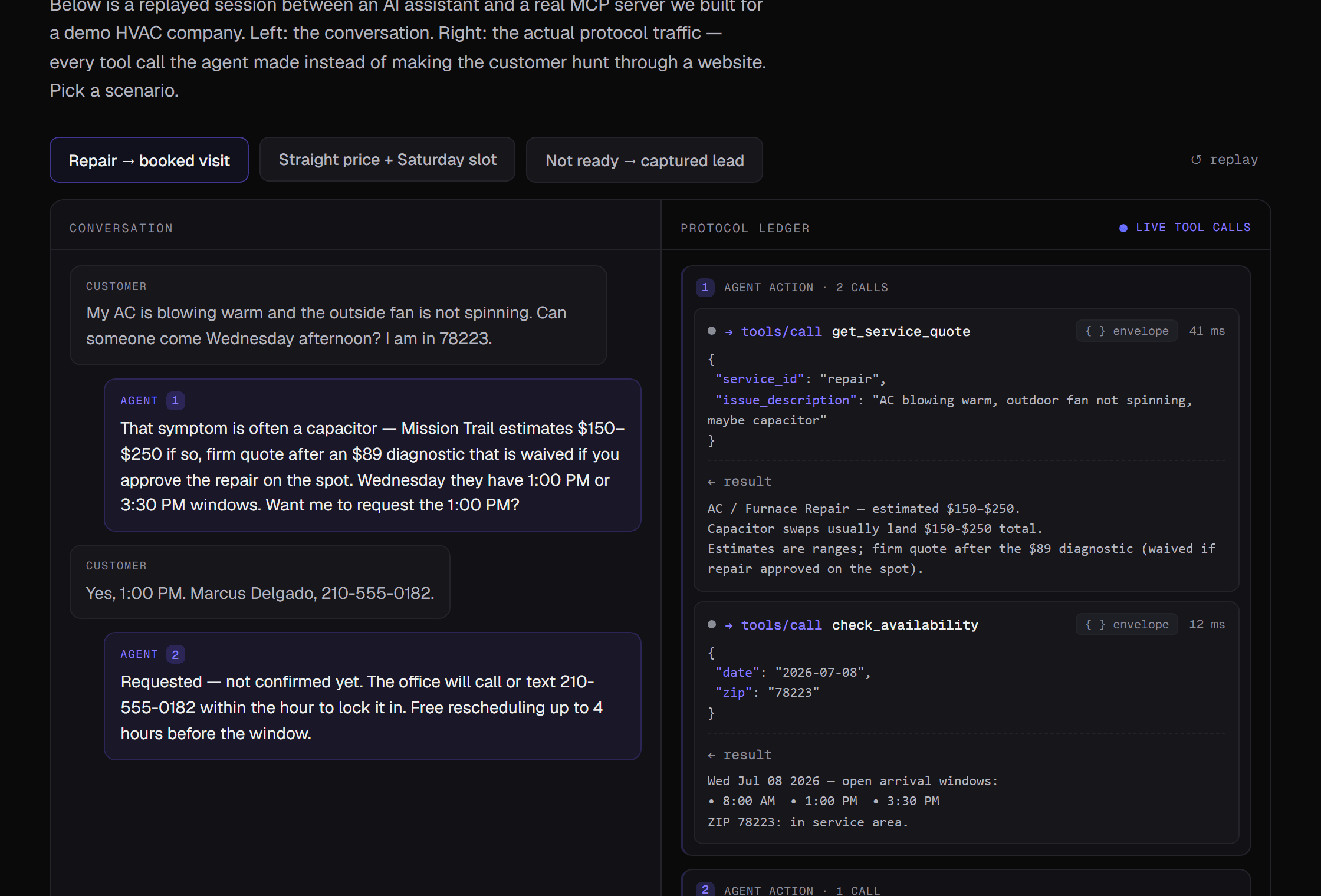Select the 'Repair → booked visit' scenario tab
The width and height of the screenshot is (1321, 896).
tap(149, 160)
